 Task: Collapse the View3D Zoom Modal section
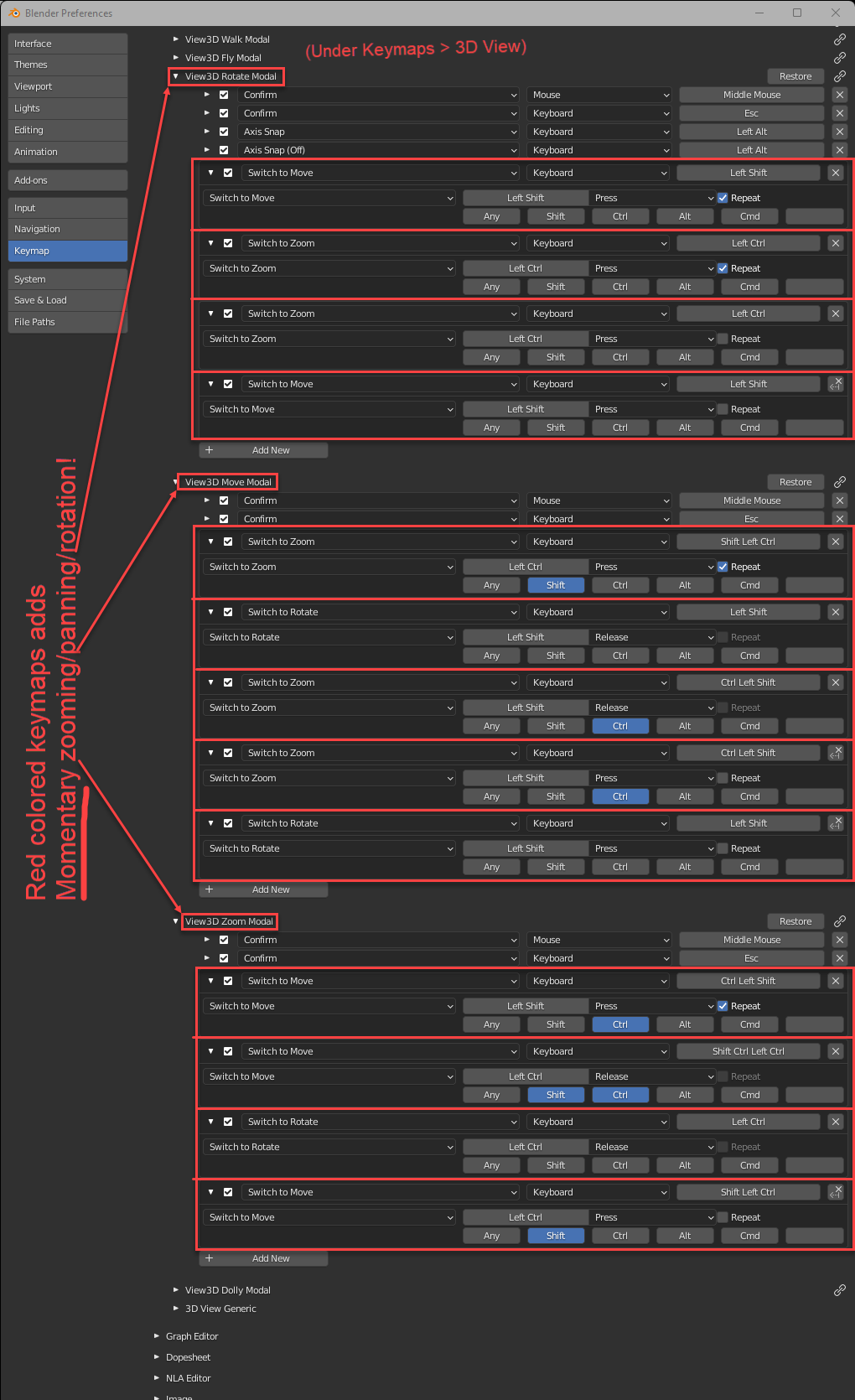click(x=176, y=921)
